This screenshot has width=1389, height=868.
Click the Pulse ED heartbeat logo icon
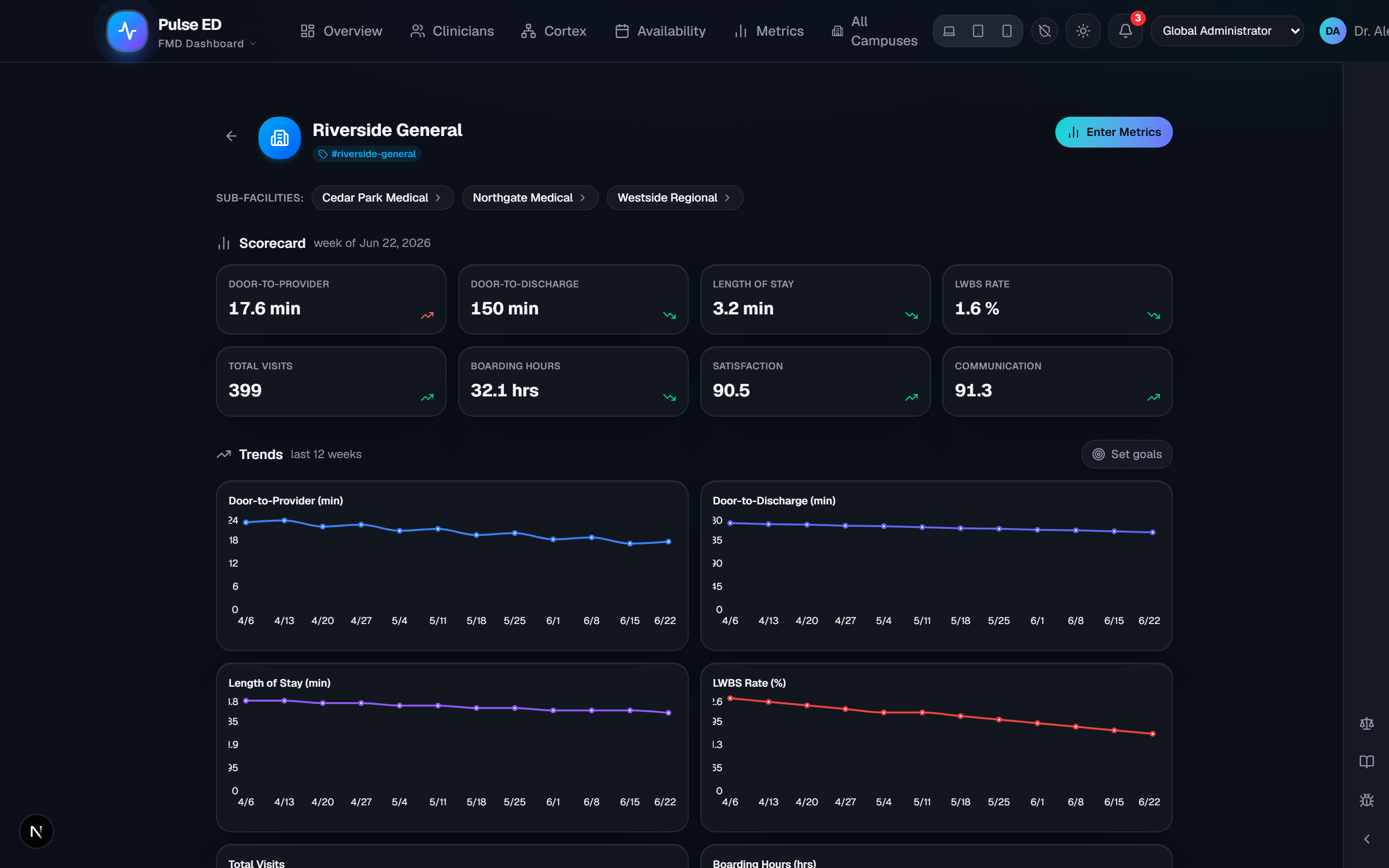(127, 31)
